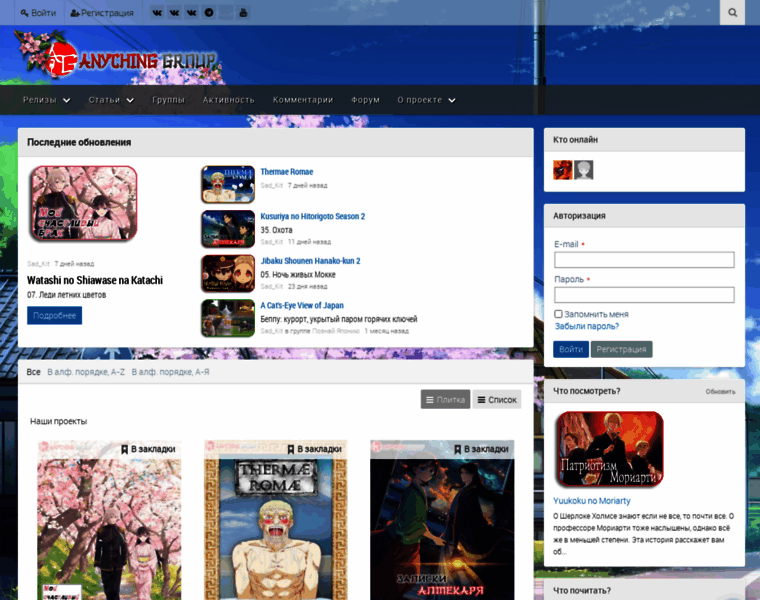Open the Thermae Romae update thumbnail
760x600 pixels.
[x=228, y=185]
